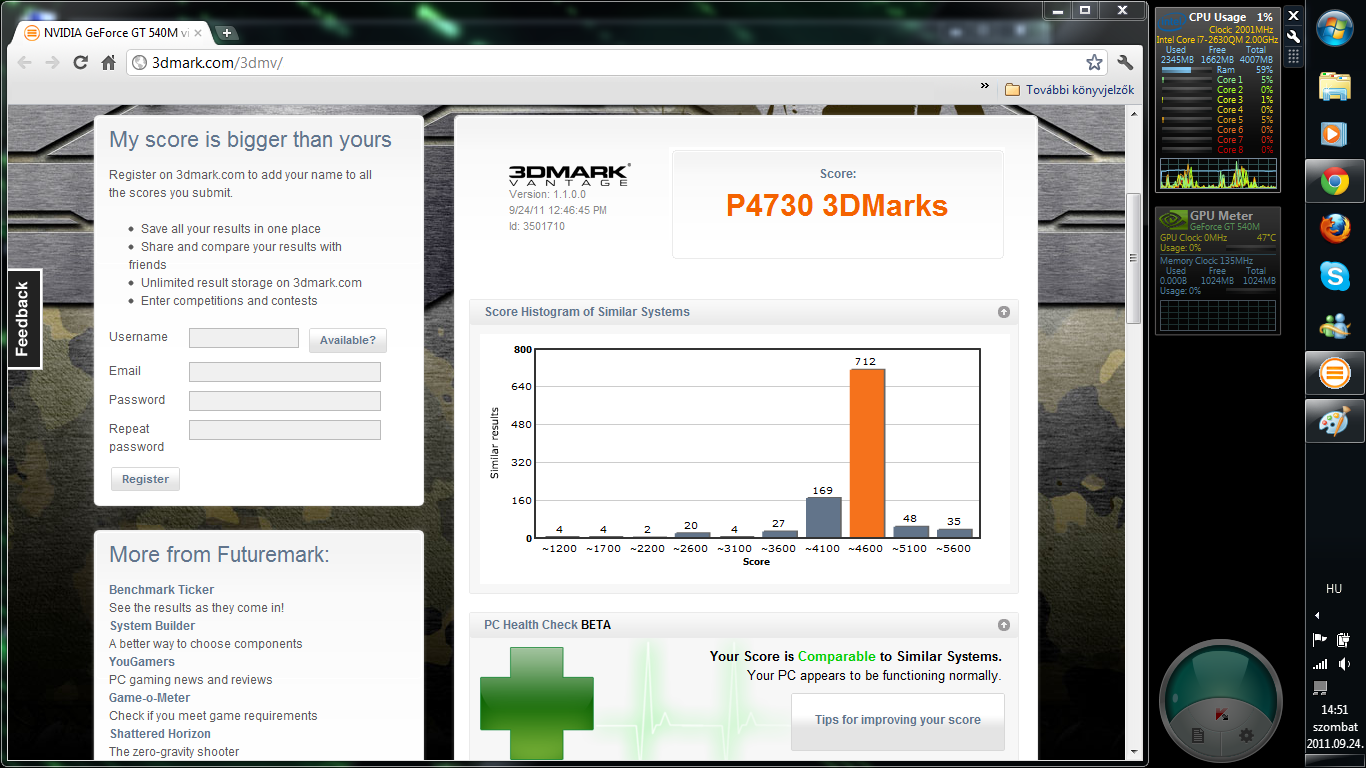Click the green health cross image

coord(537,704)
